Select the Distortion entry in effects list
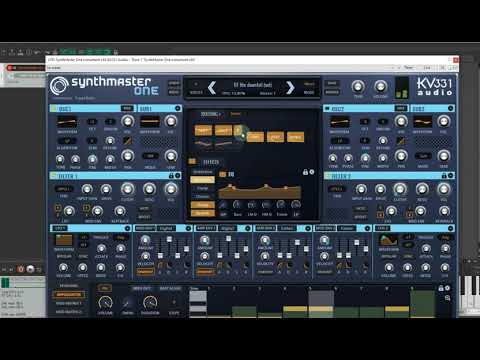 click(203, 172)
